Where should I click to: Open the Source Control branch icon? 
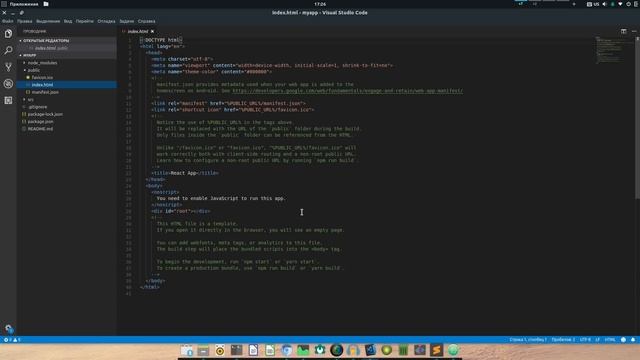coord(8,67)
